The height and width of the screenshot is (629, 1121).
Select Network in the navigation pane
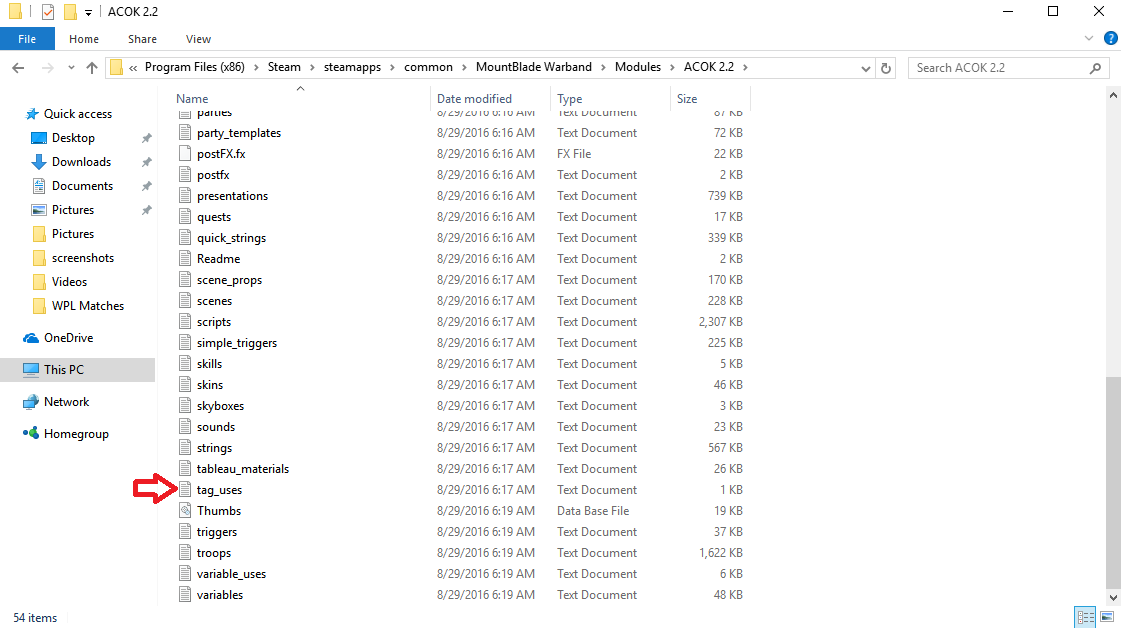point(66,402)
